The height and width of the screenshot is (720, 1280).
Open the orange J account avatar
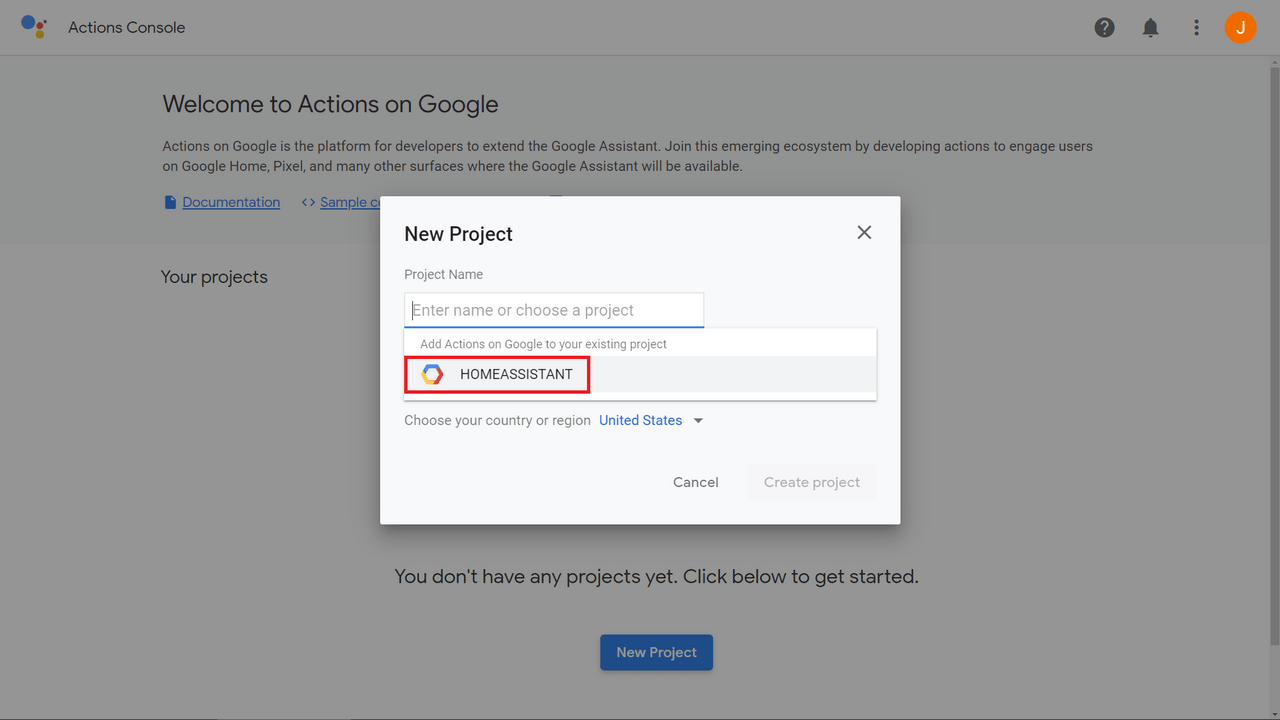[1241, 28]
